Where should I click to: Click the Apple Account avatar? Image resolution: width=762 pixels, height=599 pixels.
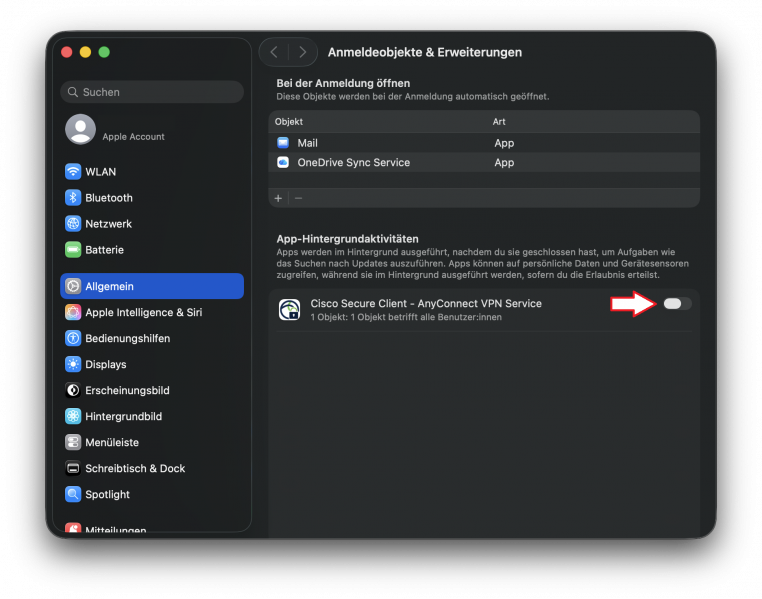click(x=81, y=129)
